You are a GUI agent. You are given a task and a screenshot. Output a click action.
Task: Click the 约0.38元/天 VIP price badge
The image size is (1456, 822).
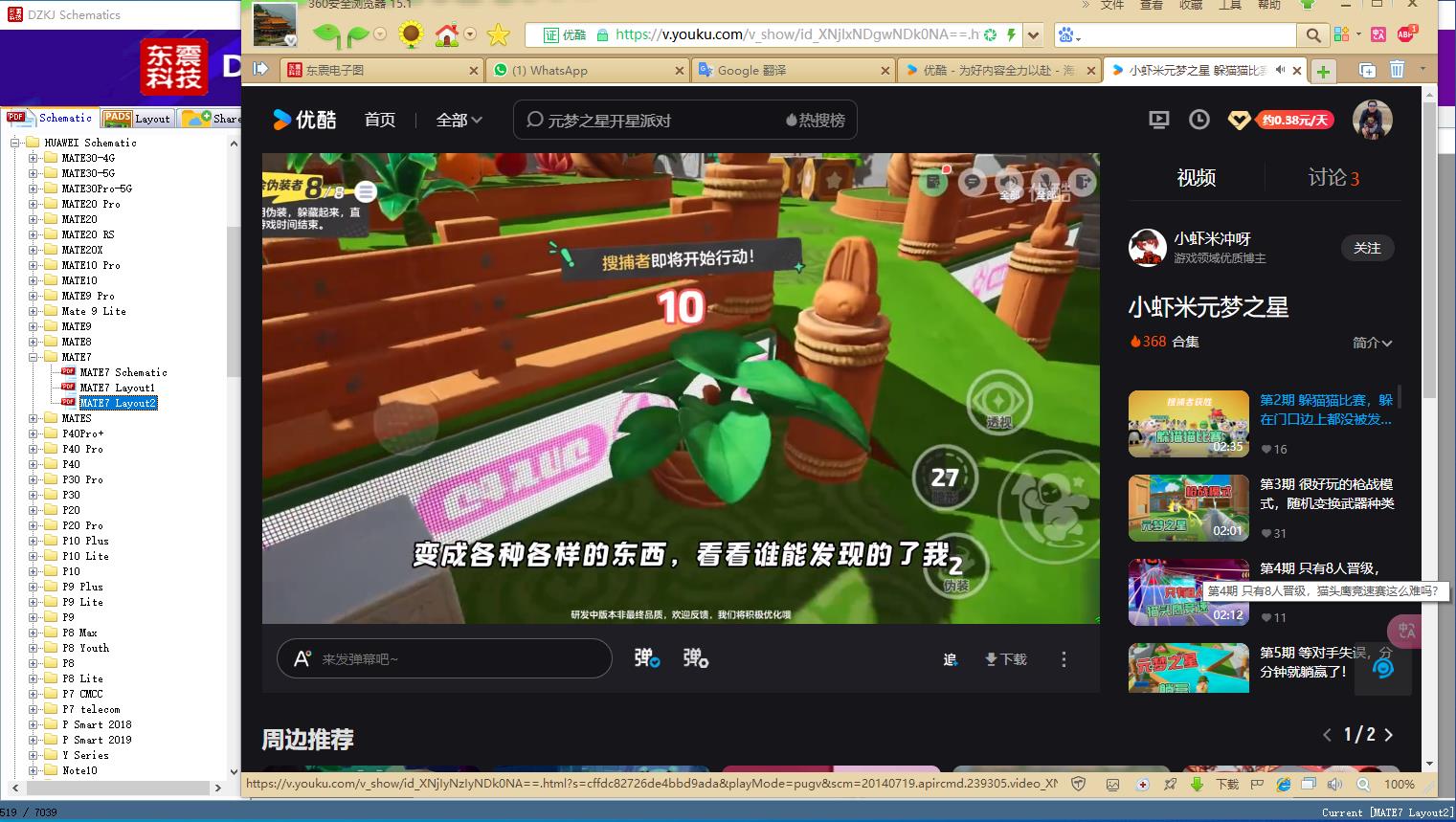1294,121
